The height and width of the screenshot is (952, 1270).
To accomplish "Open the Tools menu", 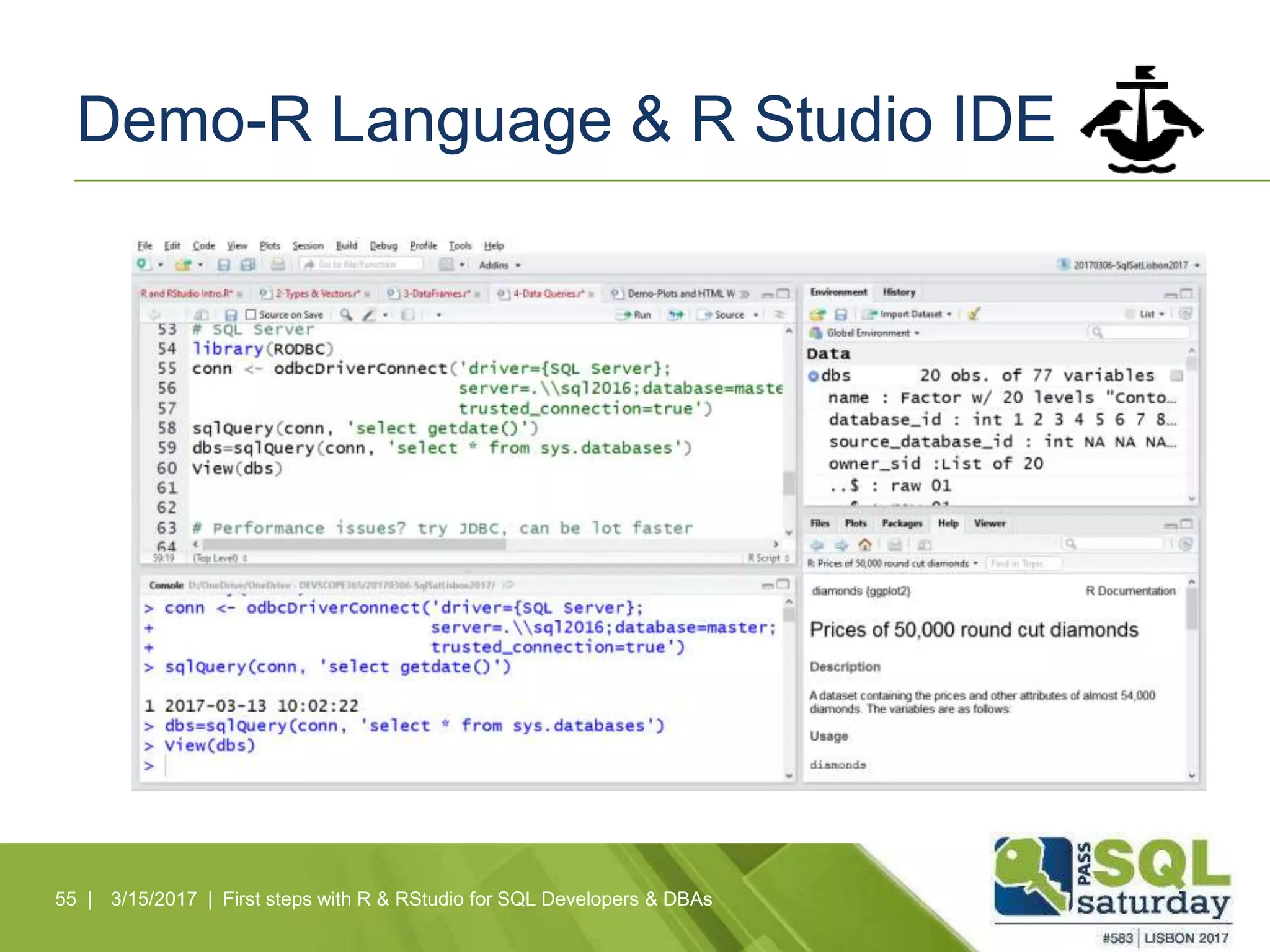I will tap(460, 245).
